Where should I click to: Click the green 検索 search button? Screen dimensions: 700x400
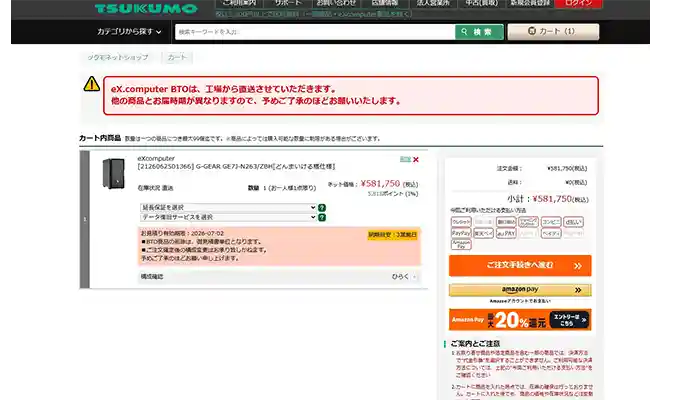[x=479, y=32]
